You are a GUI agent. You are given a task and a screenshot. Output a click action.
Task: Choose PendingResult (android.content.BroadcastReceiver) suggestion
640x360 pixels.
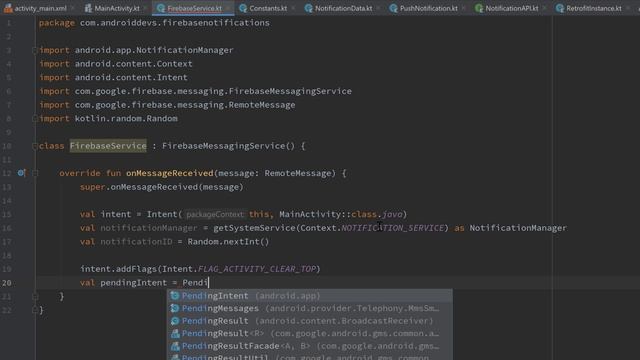(309, 321)
